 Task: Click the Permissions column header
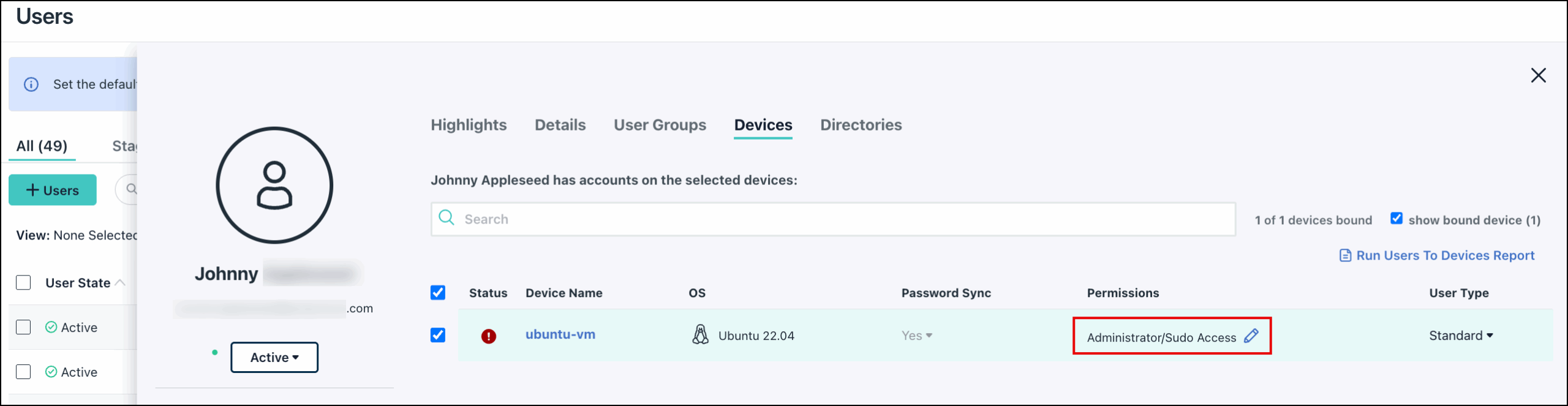[x=1123, y=293]
